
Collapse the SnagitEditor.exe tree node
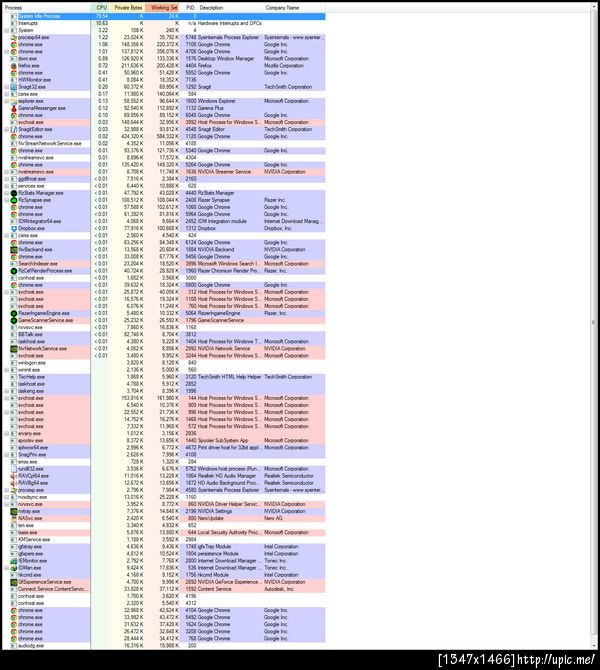pyautogui.click(x=6, y=129)
